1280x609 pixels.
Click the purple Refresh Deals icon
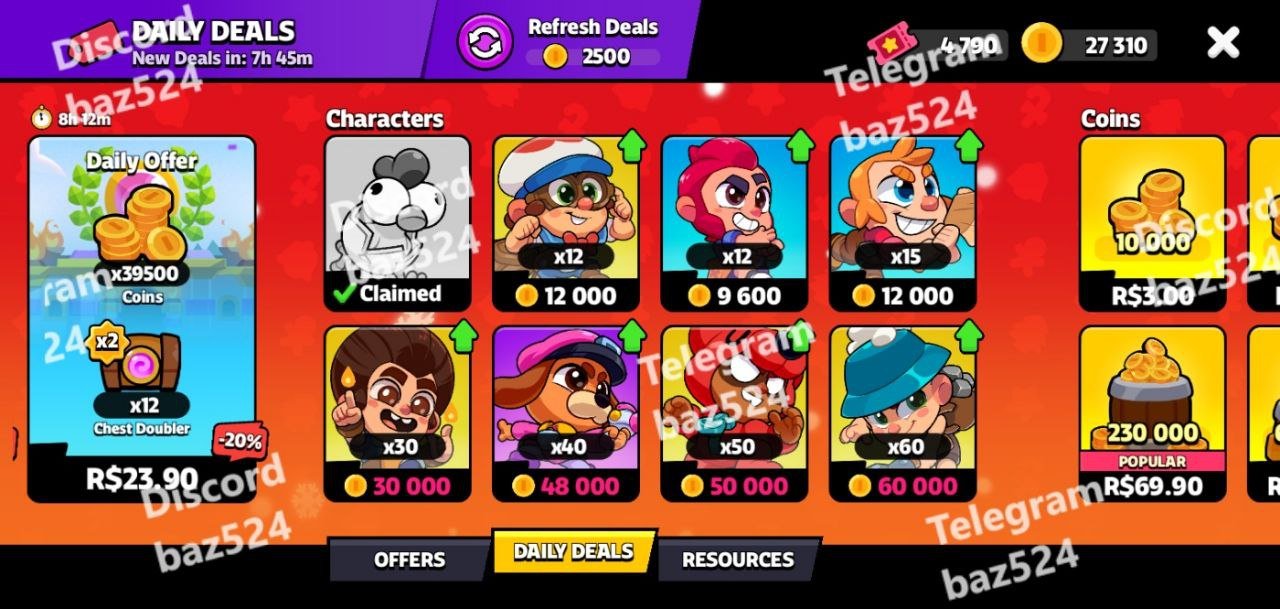pyautogui.click(x=485, y=41)
